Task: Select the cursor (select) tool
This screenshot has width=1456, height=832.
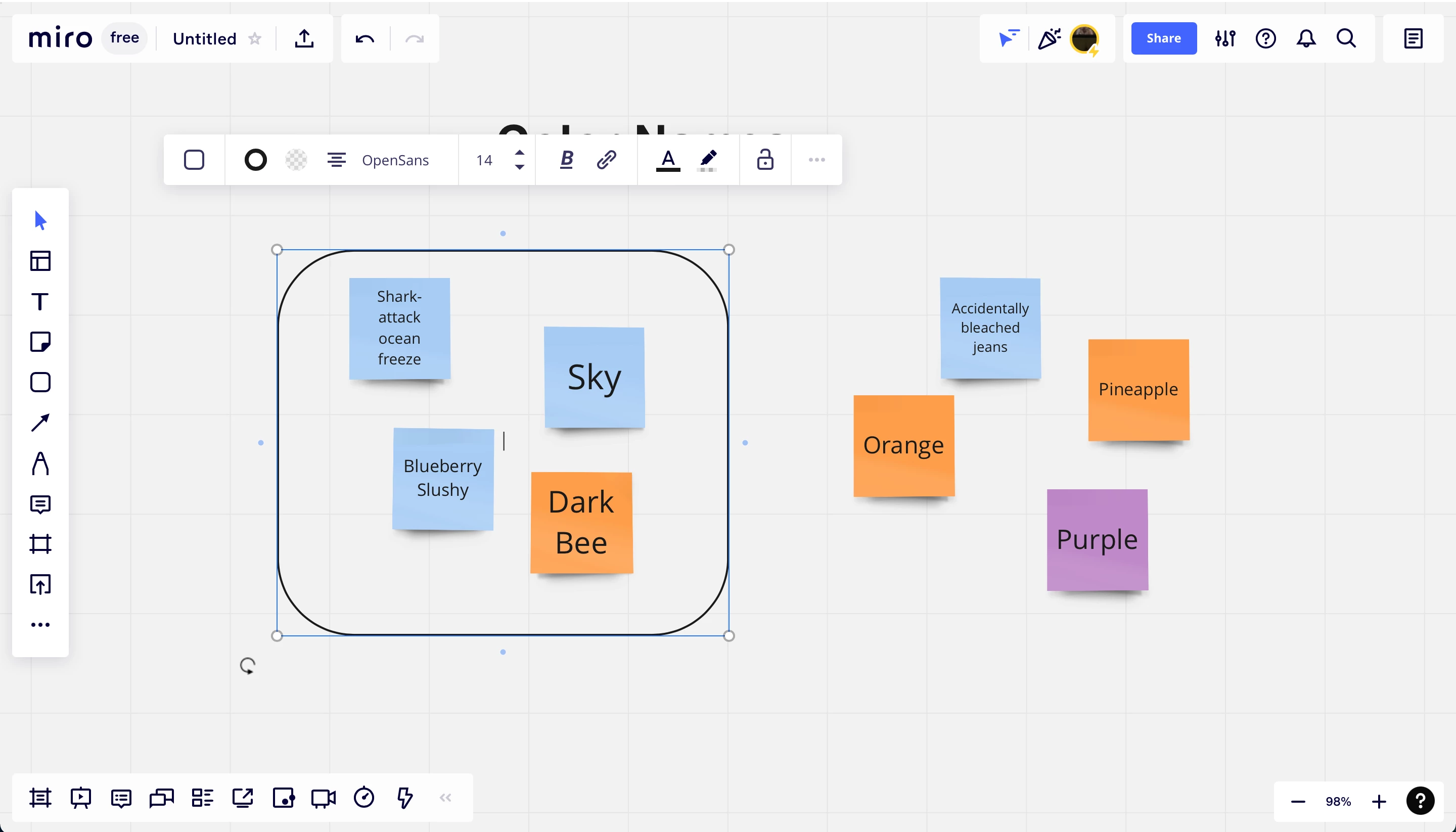Action: click(x=40, y=220)
